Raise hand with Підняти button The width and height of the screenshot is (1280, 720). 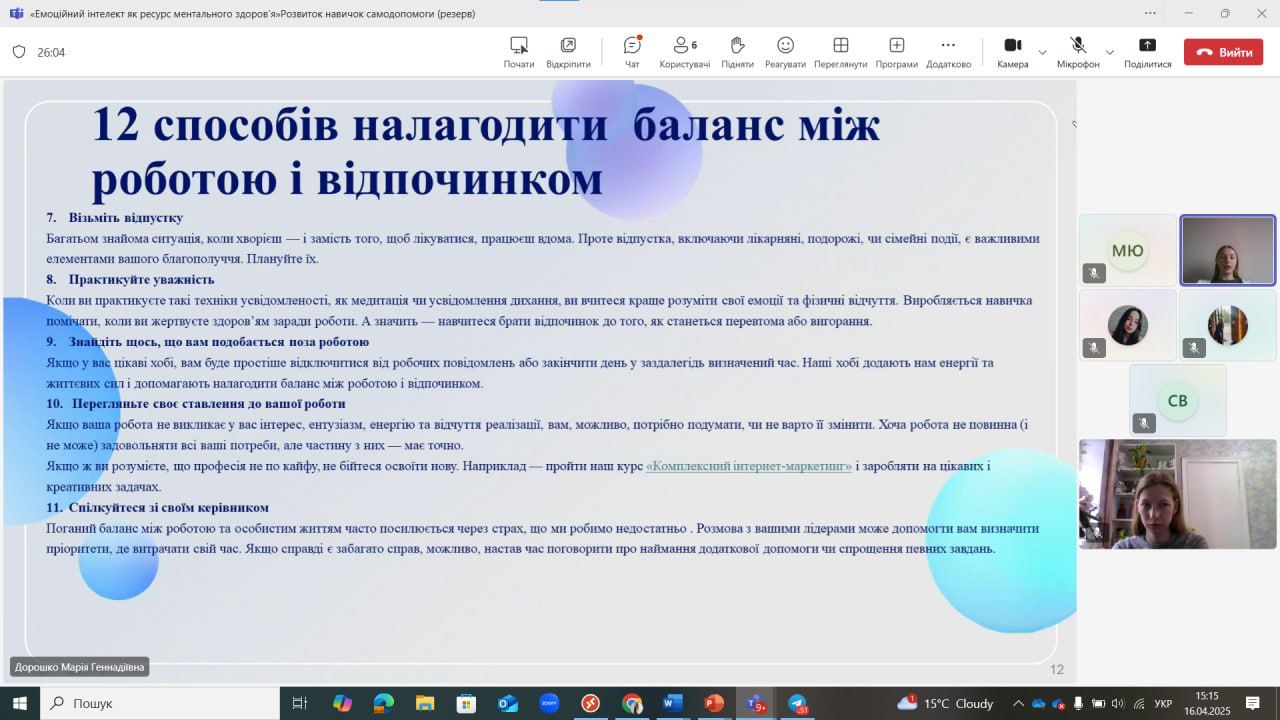pos(737,52)
